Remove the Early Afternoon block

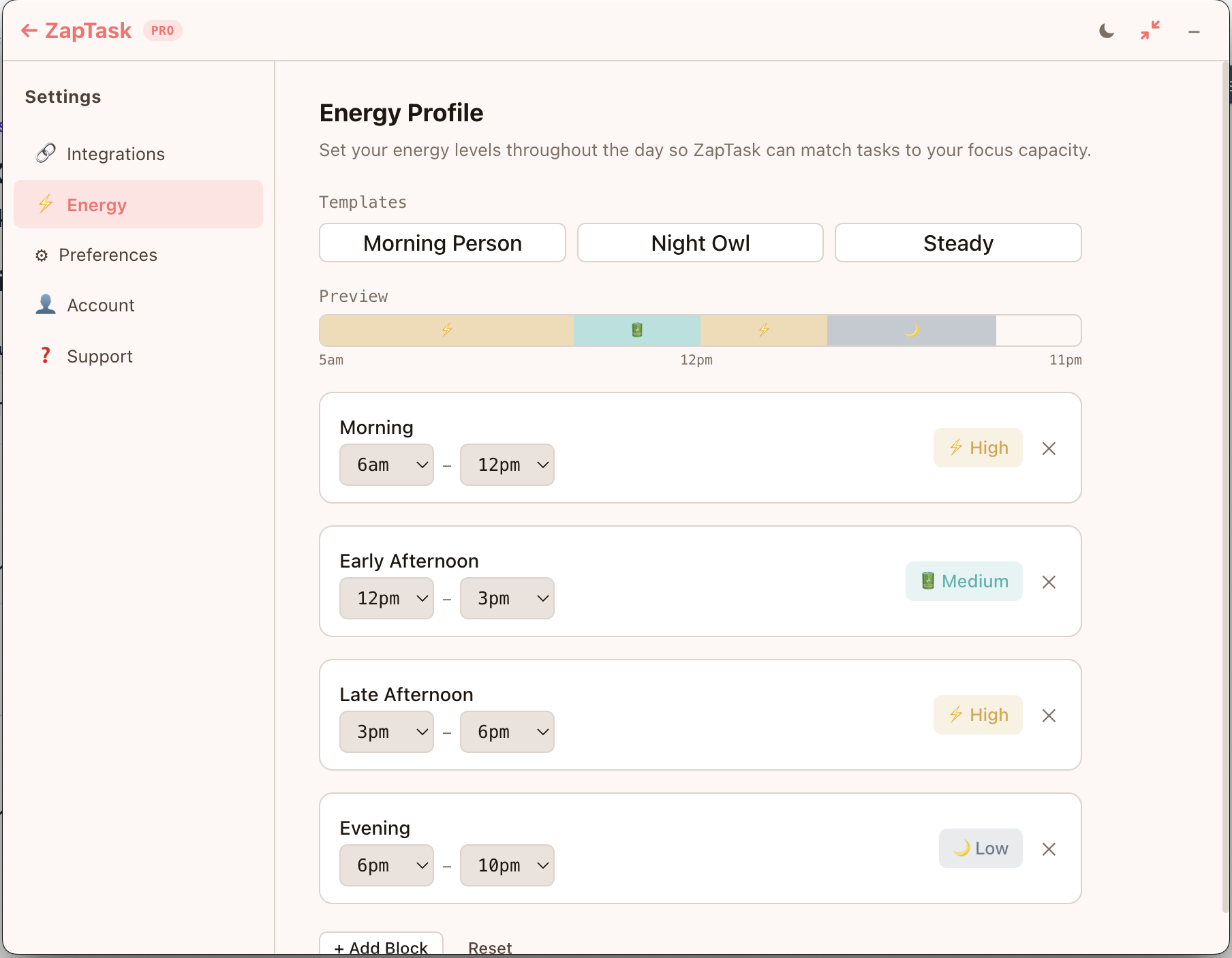coord(1049,582)
